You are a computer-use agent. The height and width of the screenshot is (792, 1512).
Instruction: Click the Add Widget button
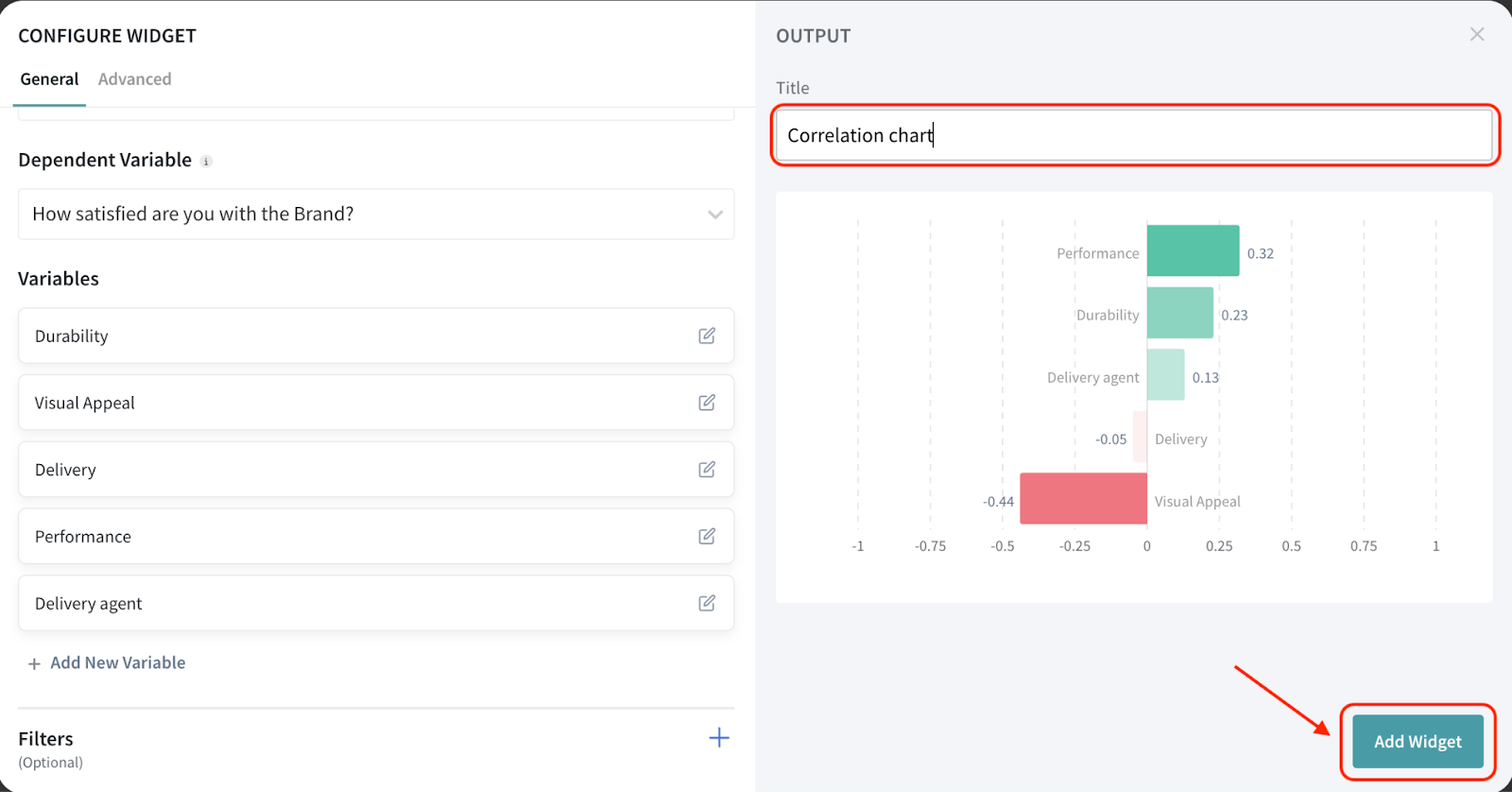(1417, 742)
